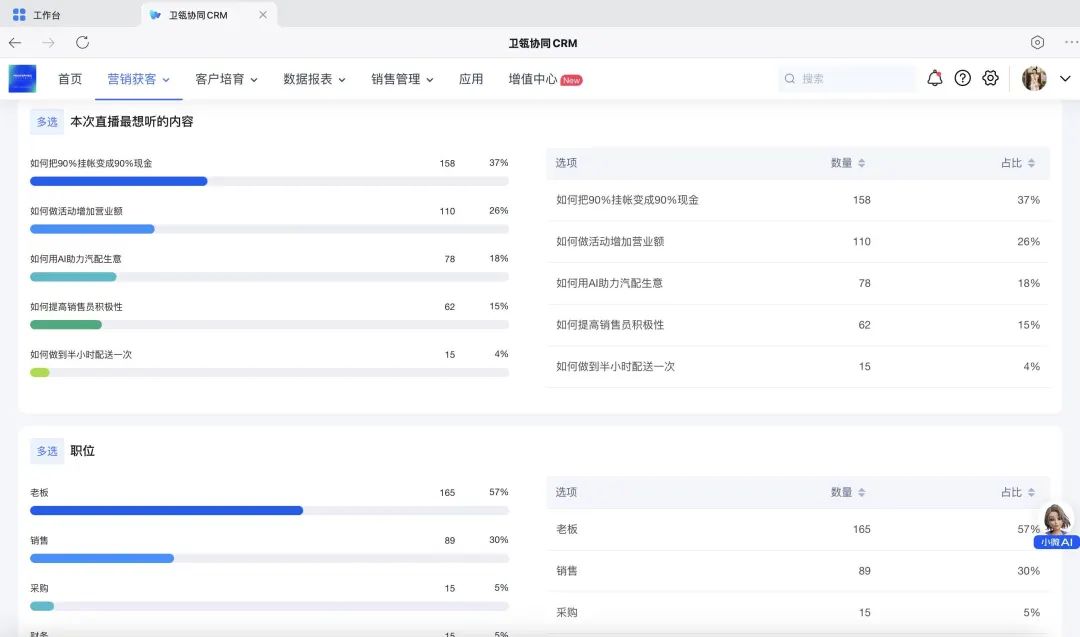The width and height of the screenshot is (1080, 637).
Task: Sort the 数量 column in first table
Action: click(x=848, y=163)
